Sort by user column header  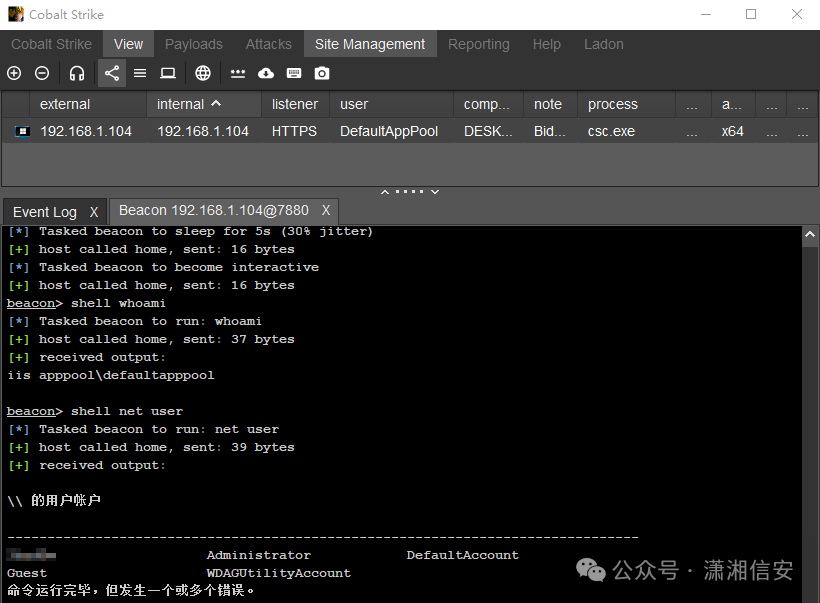coord(391,105)
